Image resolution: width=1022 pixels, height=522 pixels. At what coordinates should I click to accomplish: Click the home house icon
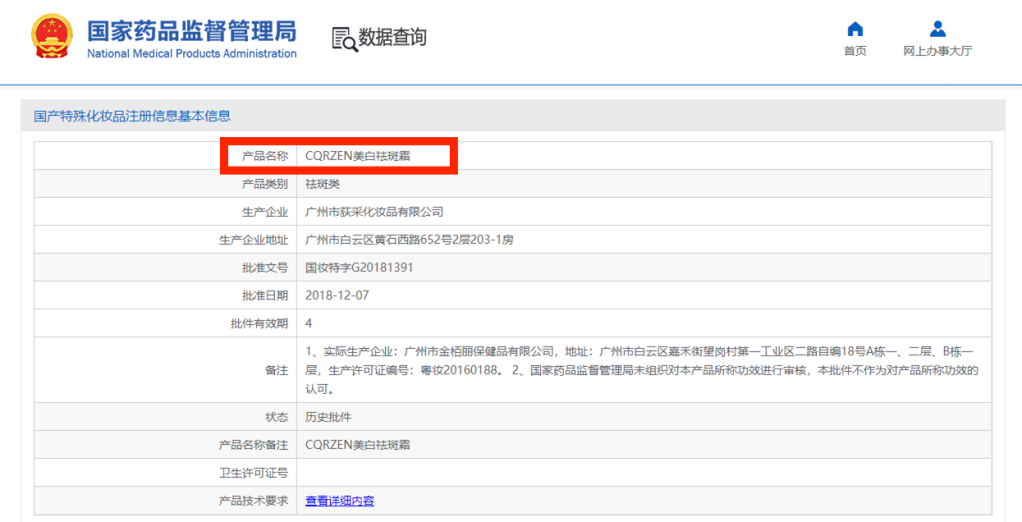854,29
